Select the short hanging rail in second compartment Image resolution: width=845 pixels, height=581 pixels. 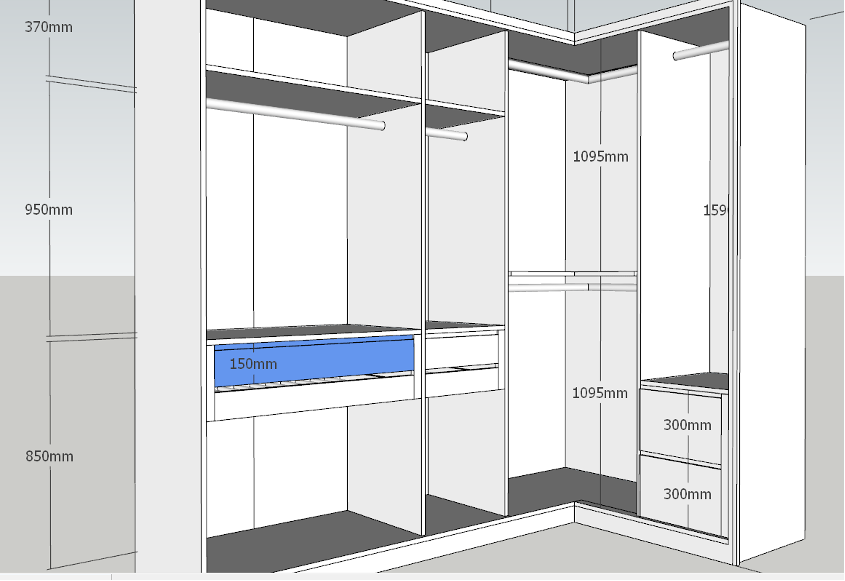pyautogui.click(x=447, y=134)
